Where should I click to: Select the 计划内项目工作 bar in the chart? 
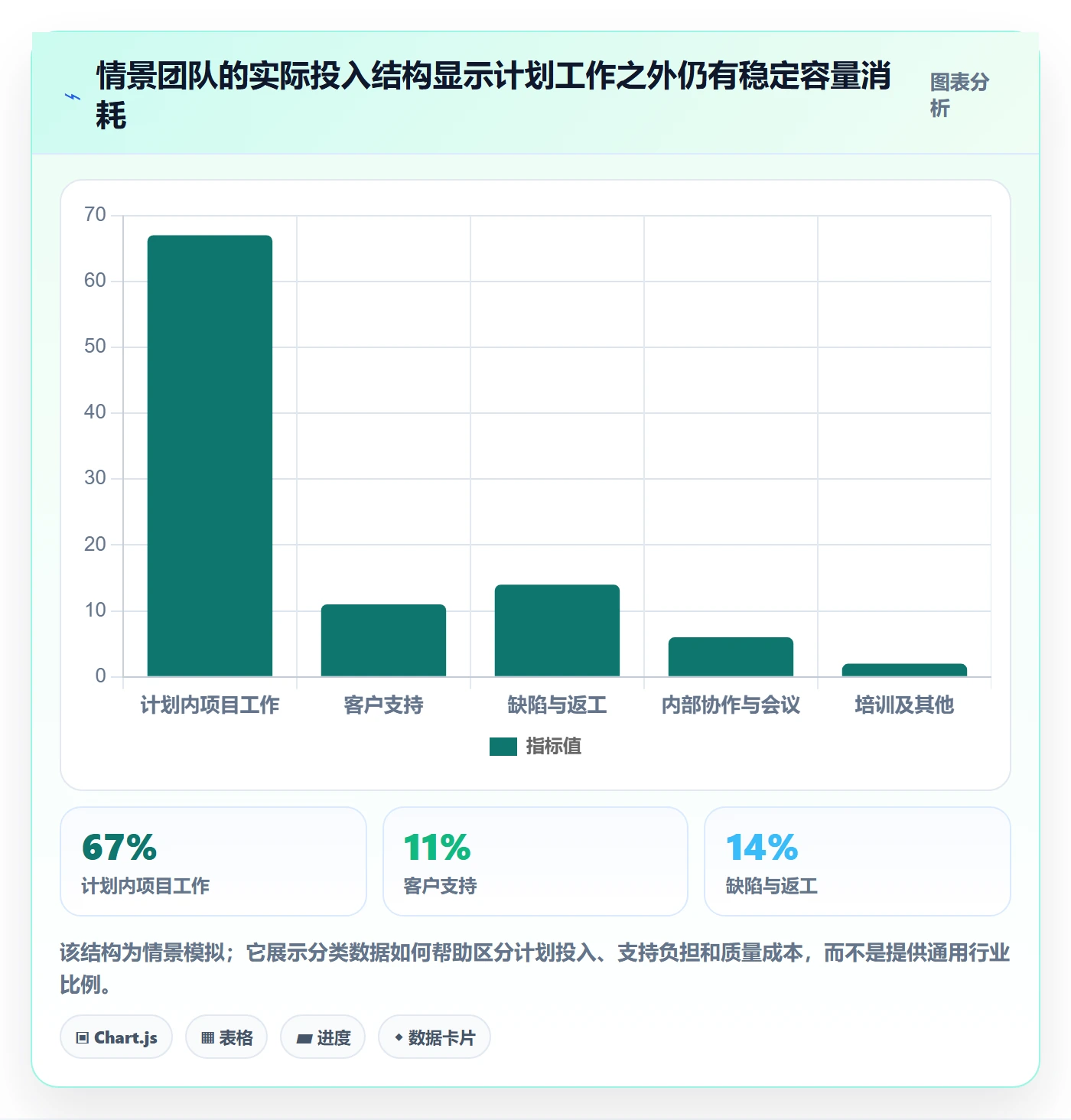[210, 456]
